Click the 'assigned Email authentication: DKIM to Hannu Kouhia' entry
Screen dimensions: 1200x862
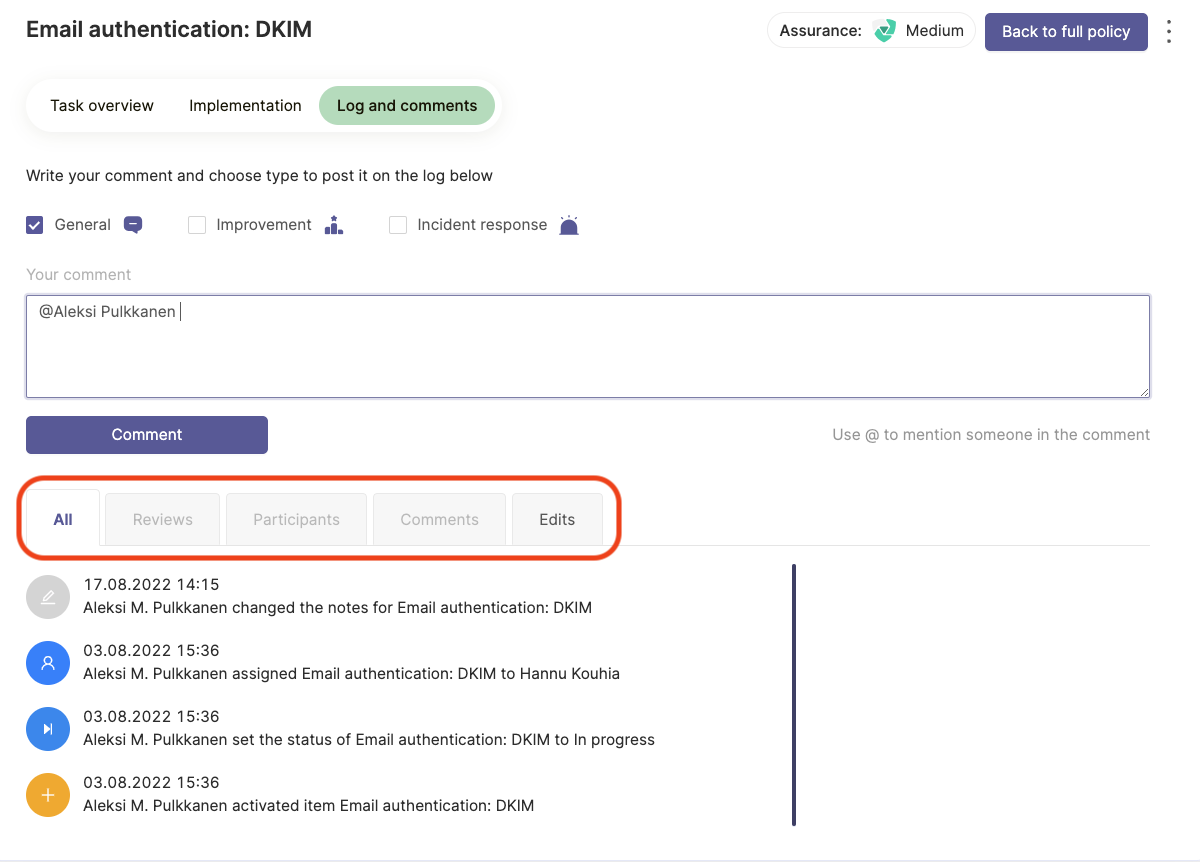351,674
